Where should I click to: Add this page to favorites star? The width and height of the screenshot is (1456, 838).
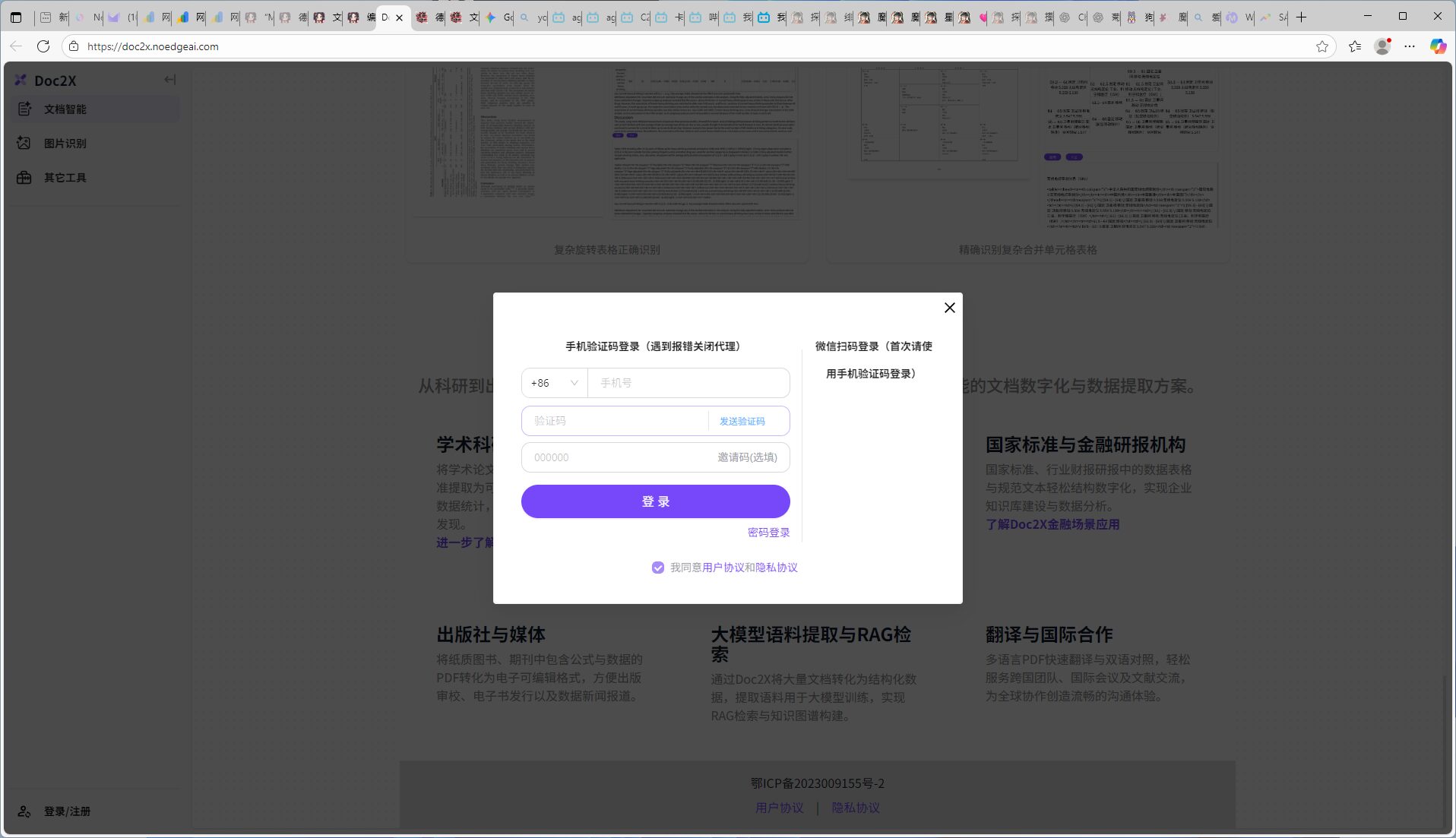pos(1322,46)
